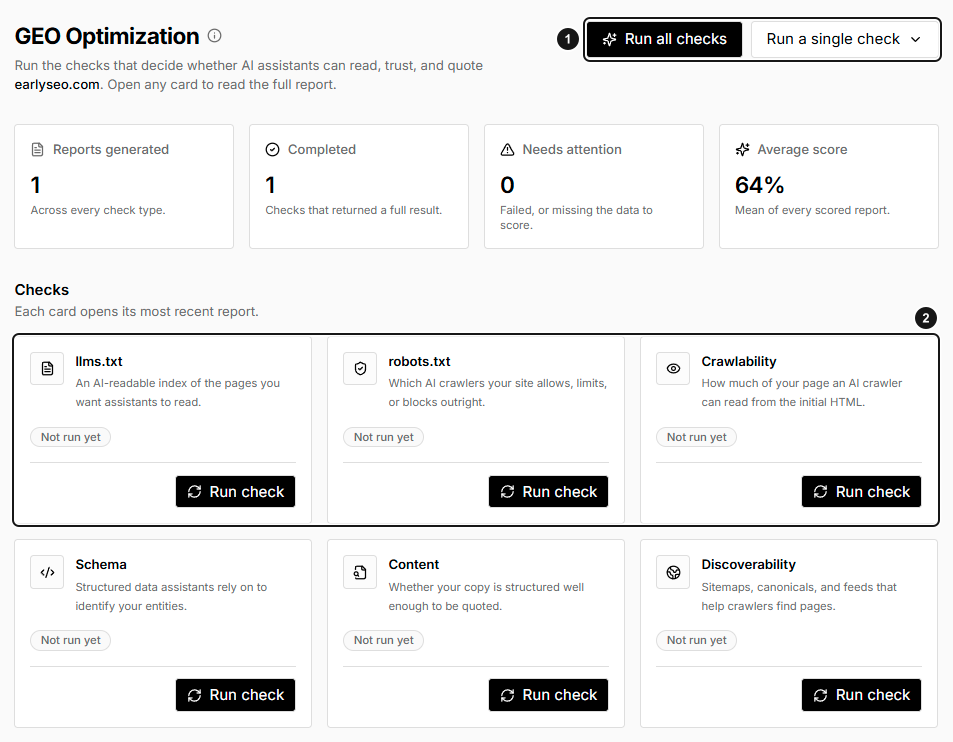Click the Reports generated label

[111, 149]
